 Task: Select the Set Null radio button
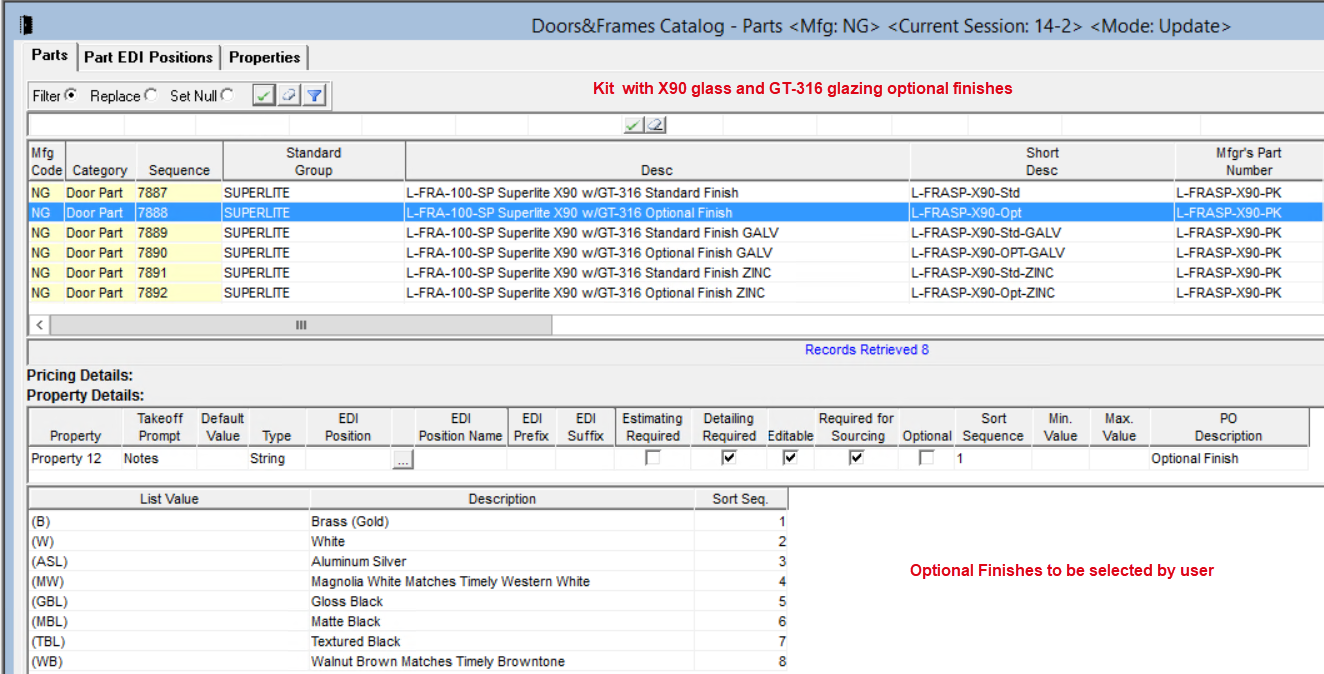227,96
